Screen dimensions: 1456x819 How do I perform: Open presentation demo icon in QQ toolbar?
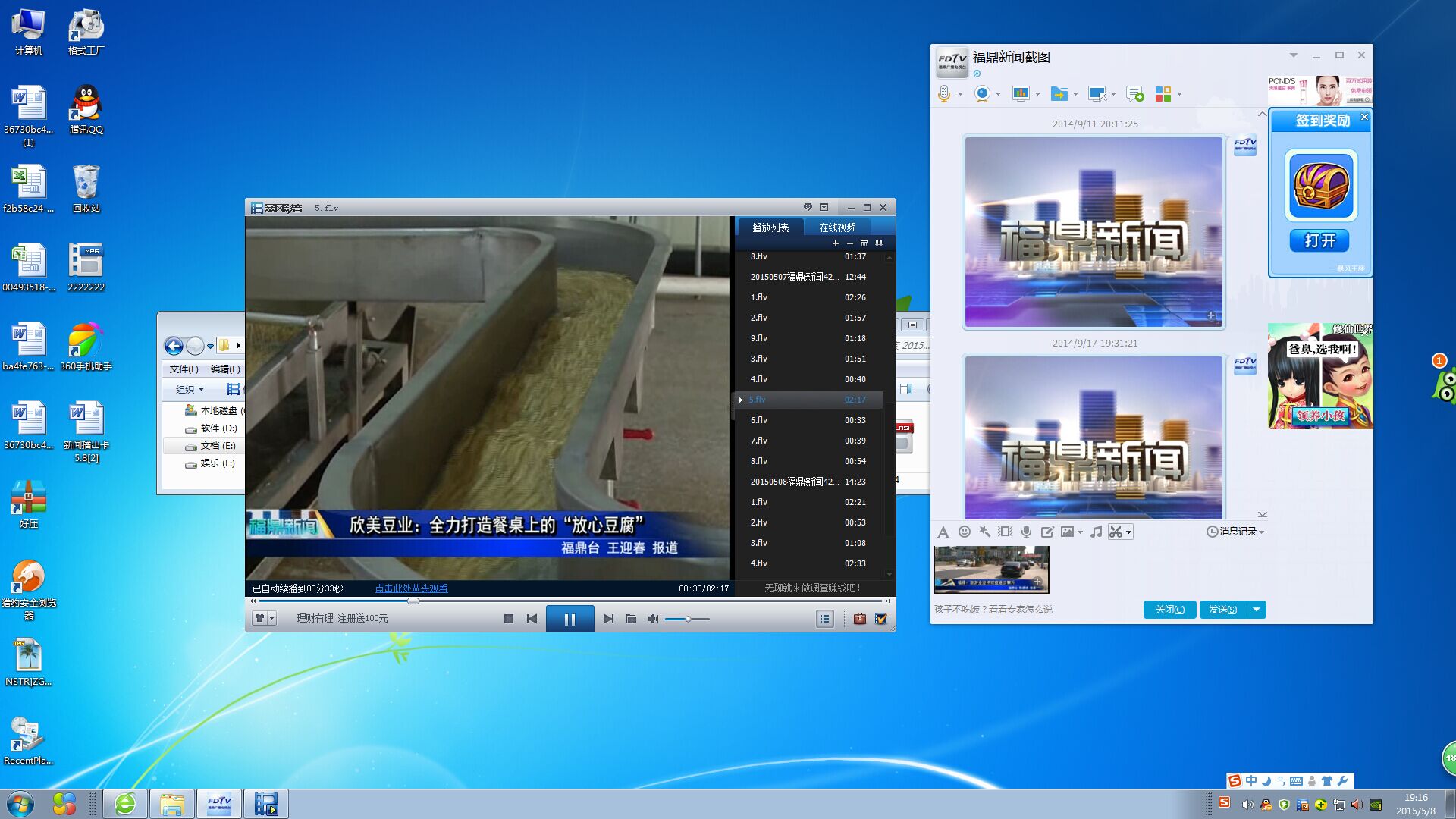tap(1021, 94)
